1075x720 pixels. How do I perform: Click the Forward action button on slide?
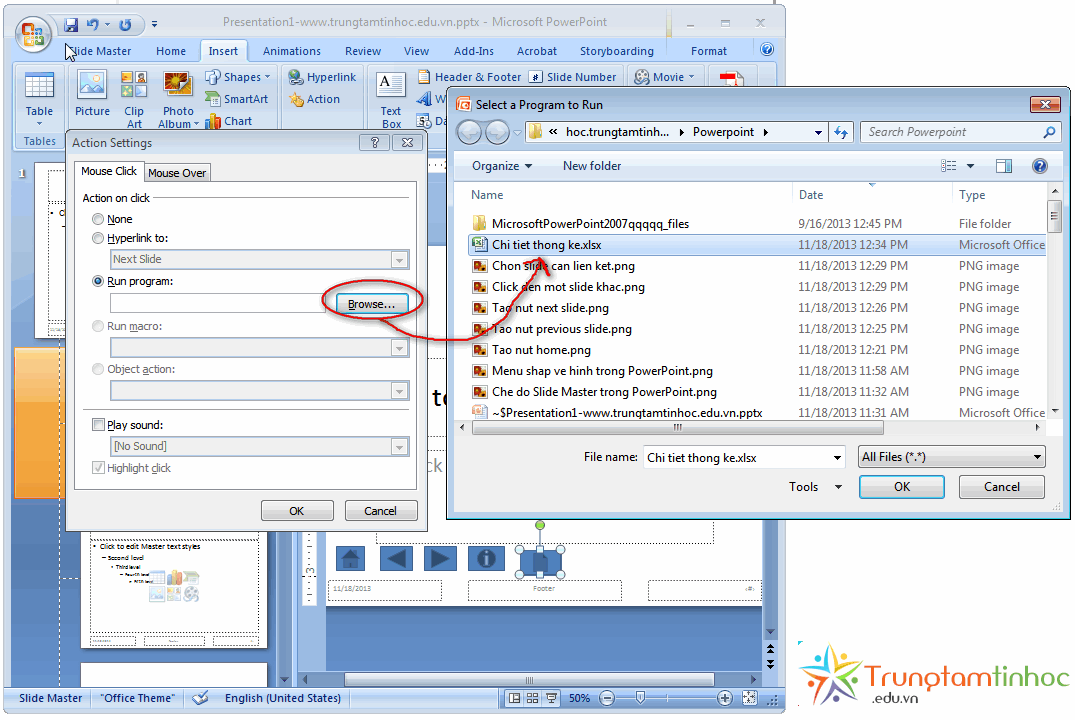click(441, 559)
